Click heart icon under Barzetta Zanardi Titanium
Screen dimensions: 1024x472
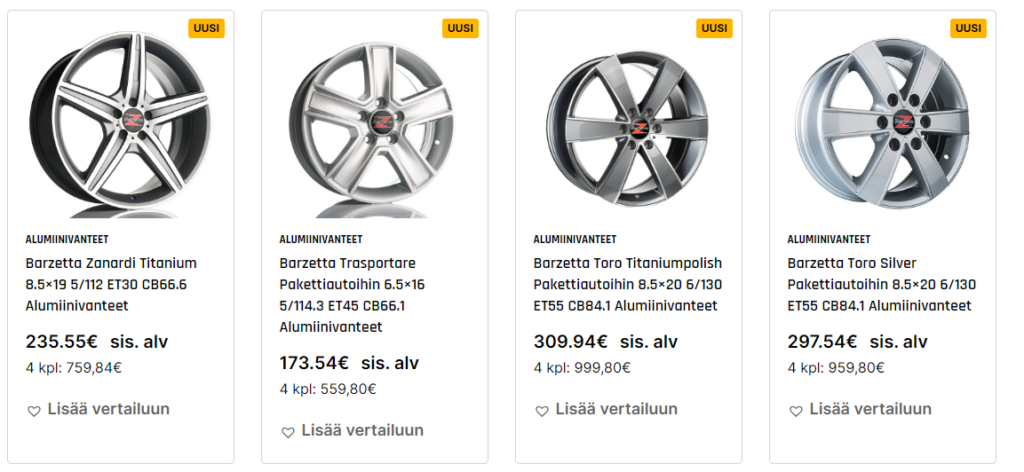[x=33, y=411]
